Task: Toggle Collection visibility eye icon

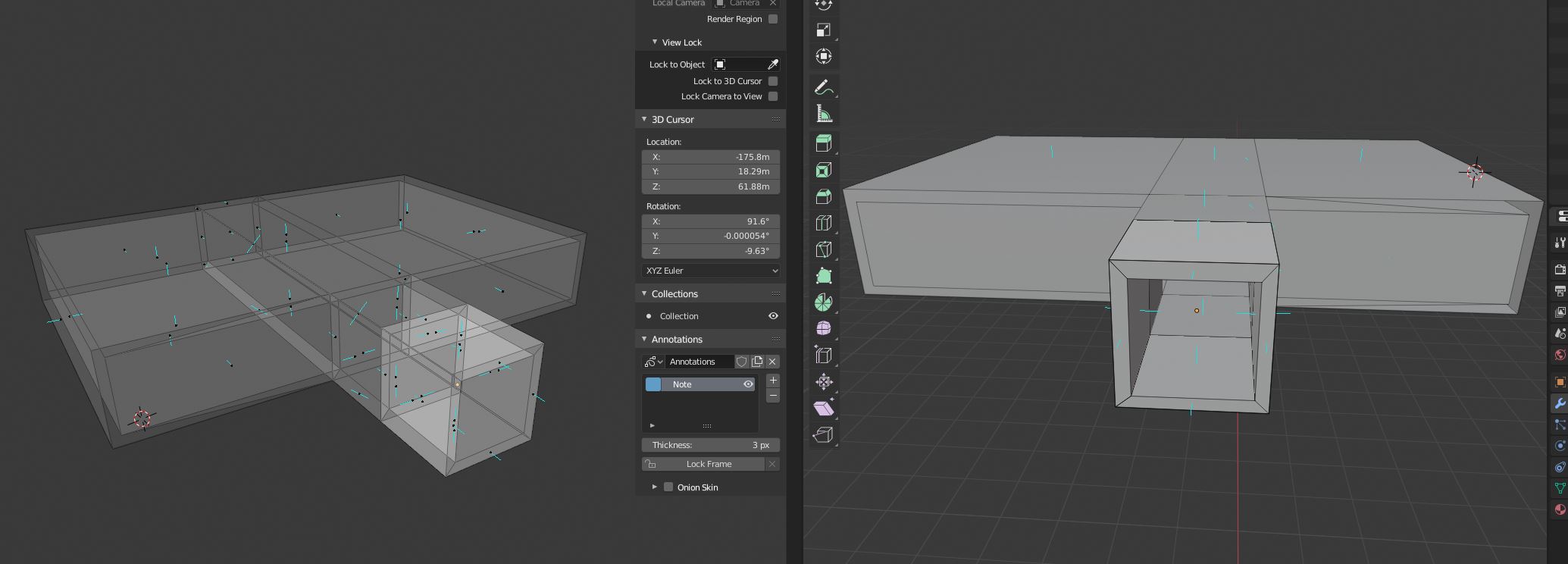Action: point(773,316)
